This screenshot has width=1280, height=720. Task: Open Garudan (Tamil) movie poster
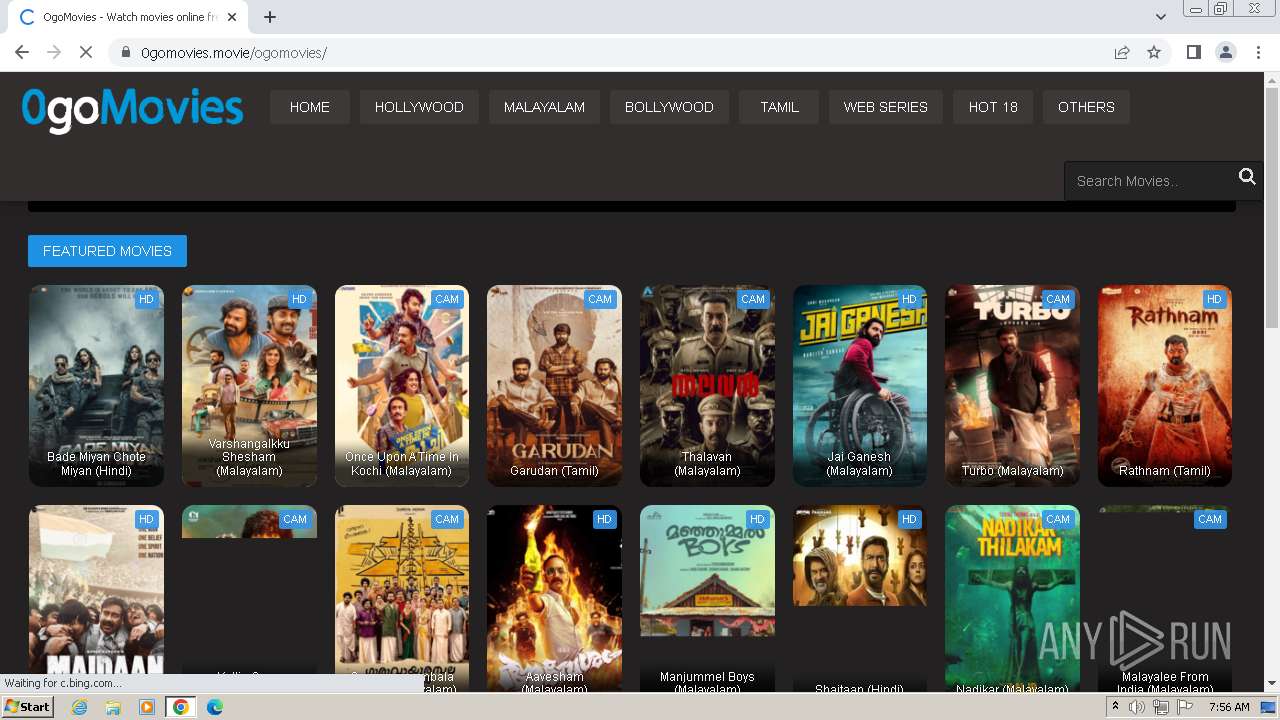coord(554,386)
